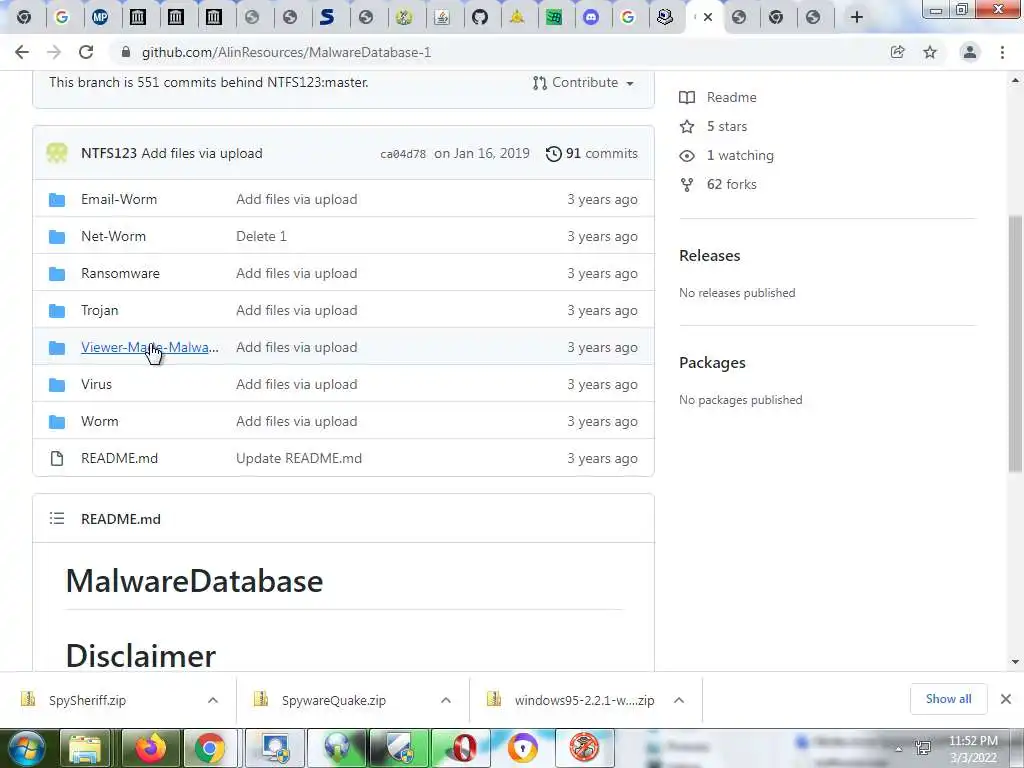Expand options for windows95 zip download

(x=679, y=700)
